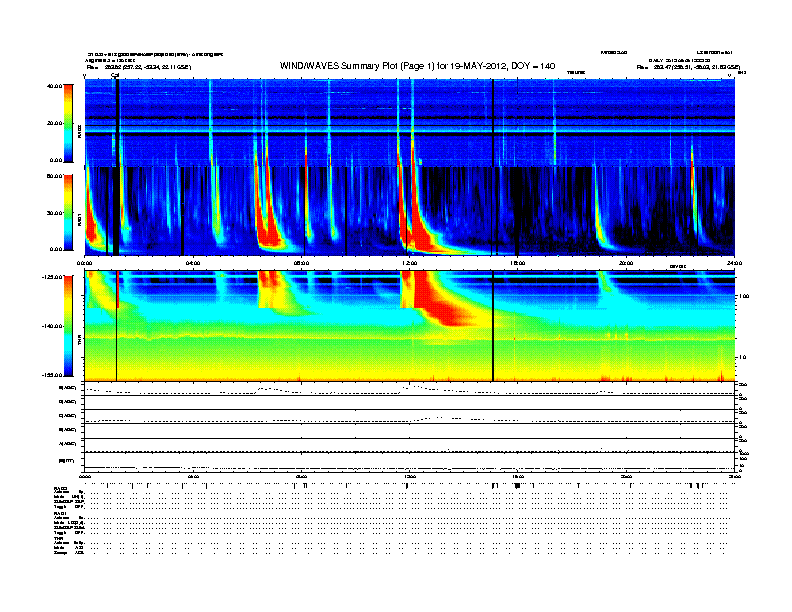Click the -125.00 tick on TNR scale
Screen dimensions: 792x612
(53, 276)
